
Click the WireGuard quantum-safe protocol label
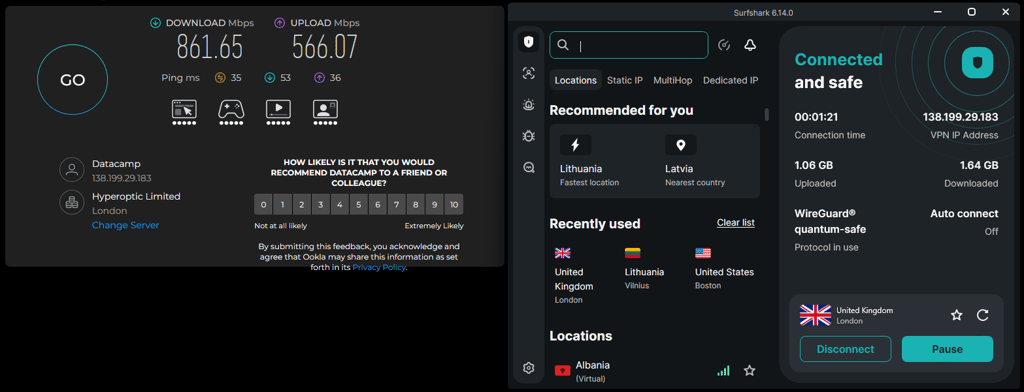tap(831, 221)
